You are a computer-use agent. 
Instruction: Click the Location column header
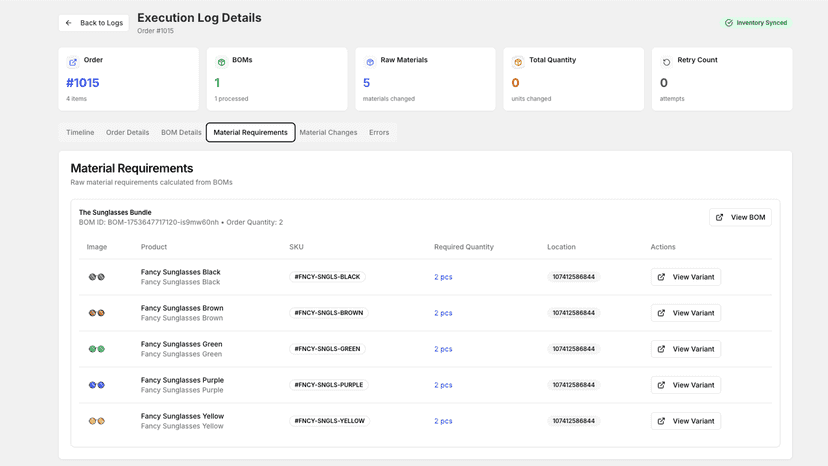(x=561, y=247)
